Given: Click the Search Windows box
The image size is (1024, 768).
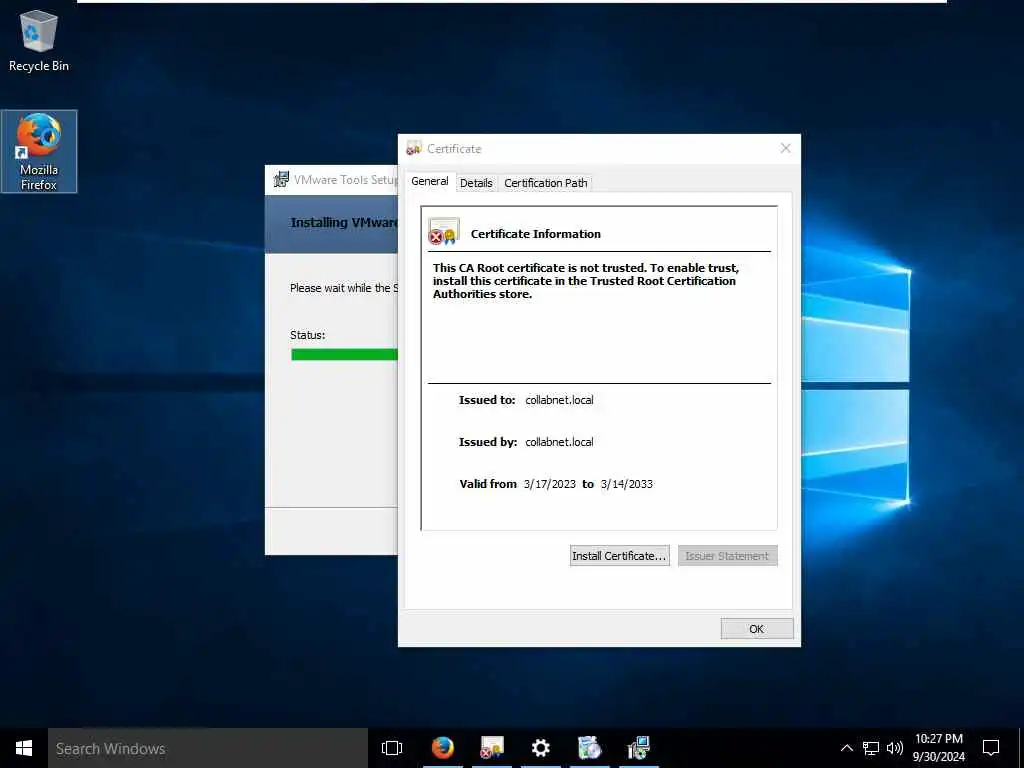Looking at the screenshot, I should 208,748.
